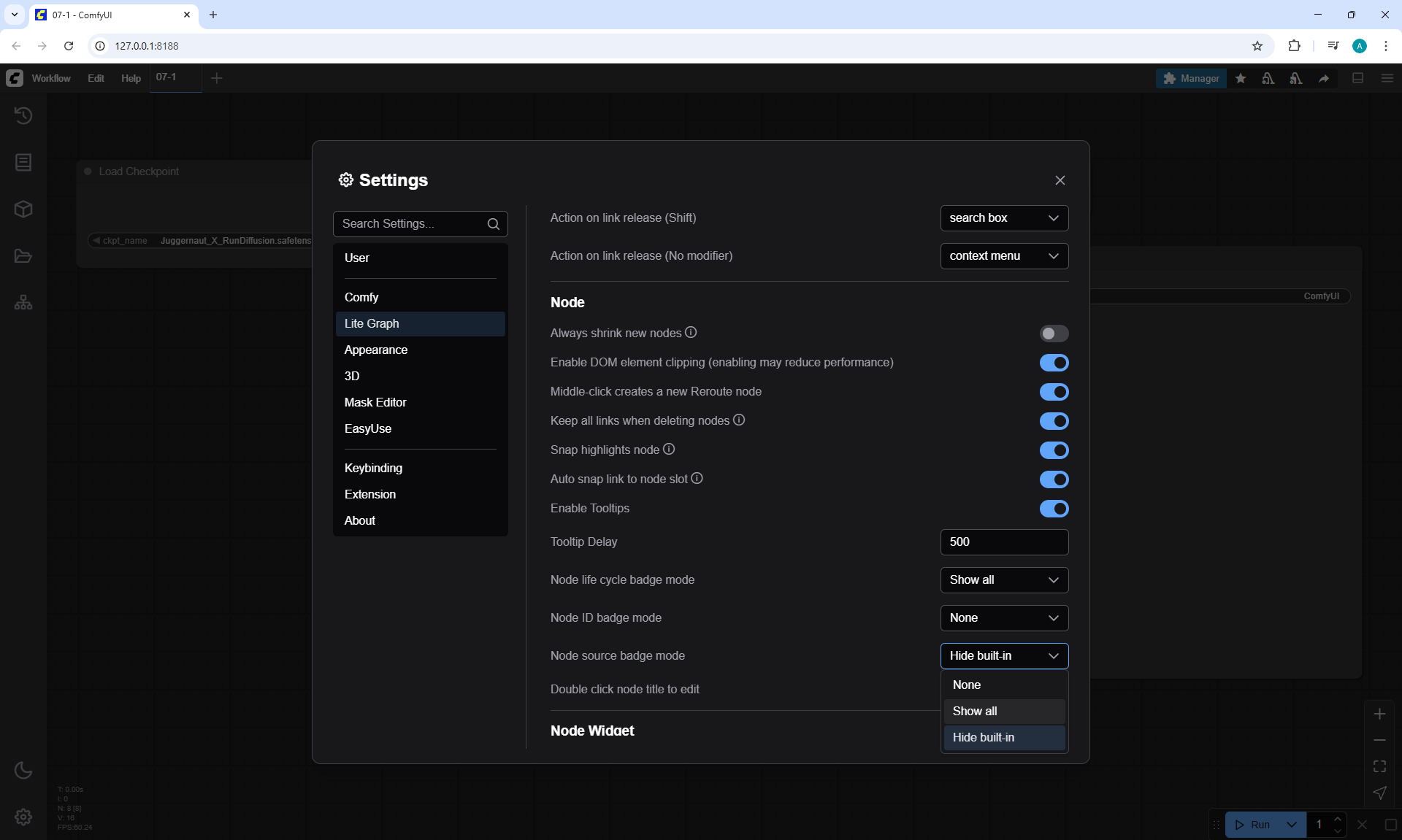Close the Settings dialog
The image size is (1402, 840).
1060,180
